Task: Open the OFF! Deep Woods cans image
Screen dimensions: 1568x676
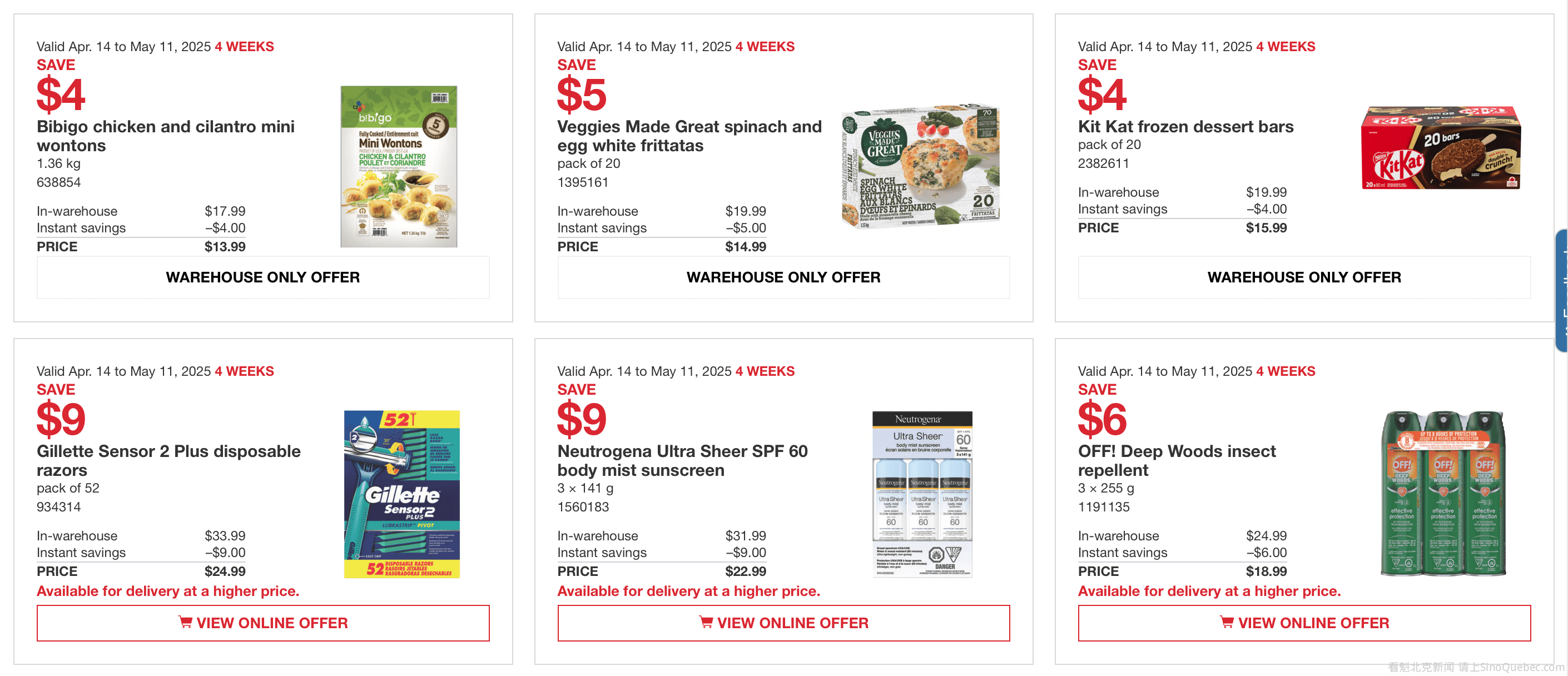Action: pyautogui.click(x=1442, y=494)
